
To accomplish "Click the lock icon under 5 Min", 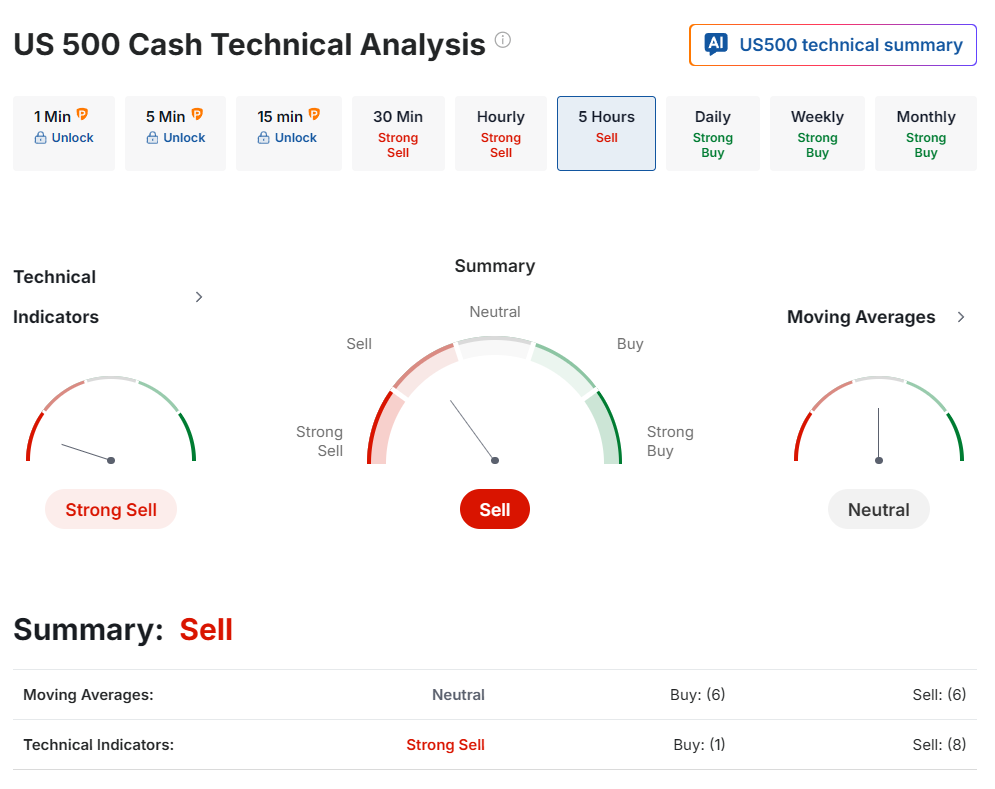I will [152, 138].
